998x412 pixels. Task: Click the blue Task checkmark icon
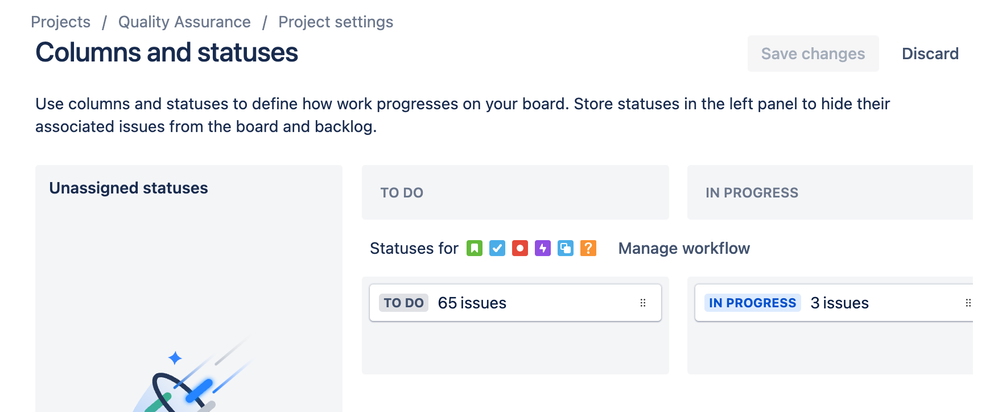point(497,248)
